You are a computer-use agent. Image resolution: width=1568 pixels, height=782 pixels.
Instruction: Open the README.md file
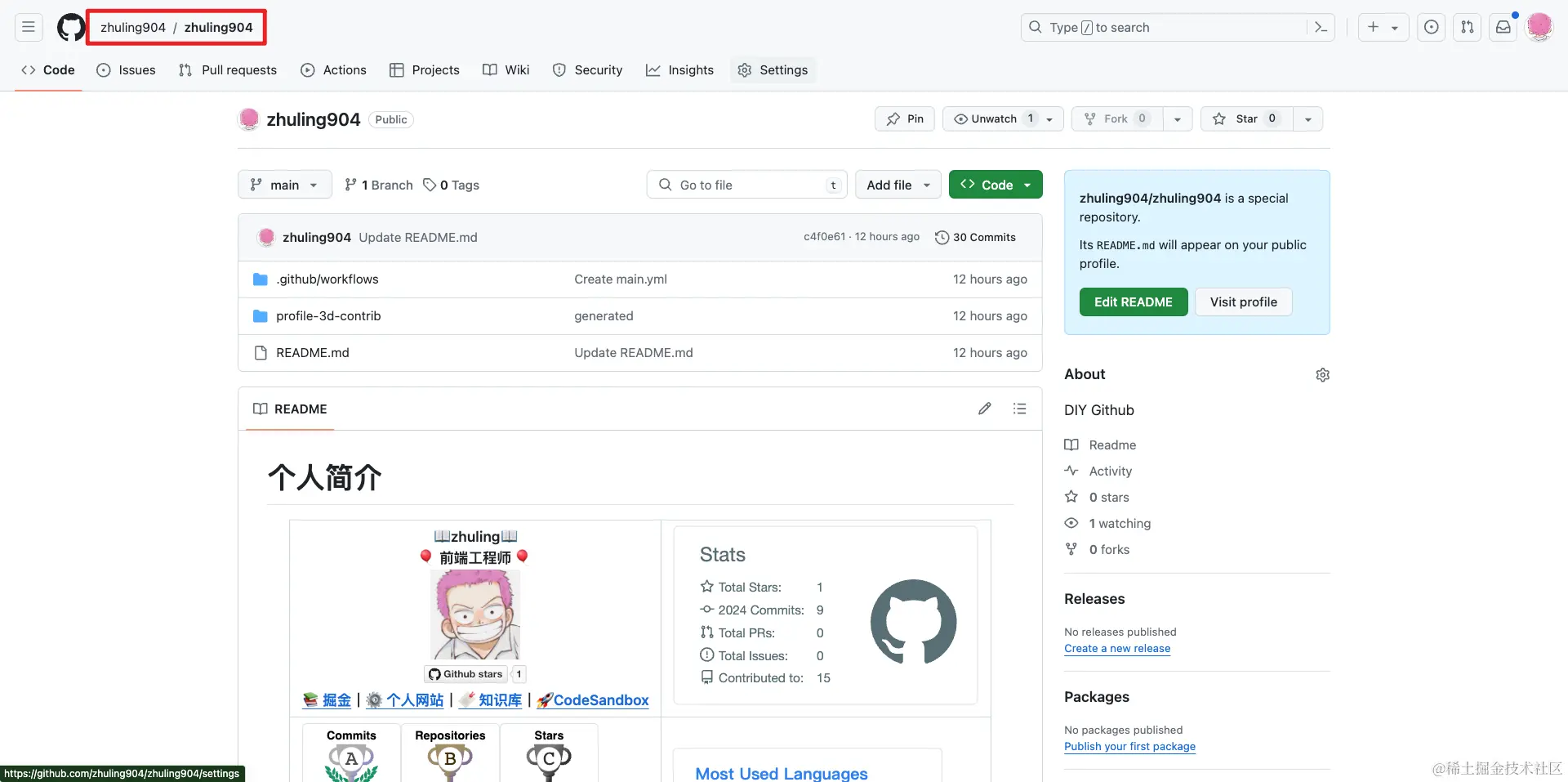tap(313, 353)
